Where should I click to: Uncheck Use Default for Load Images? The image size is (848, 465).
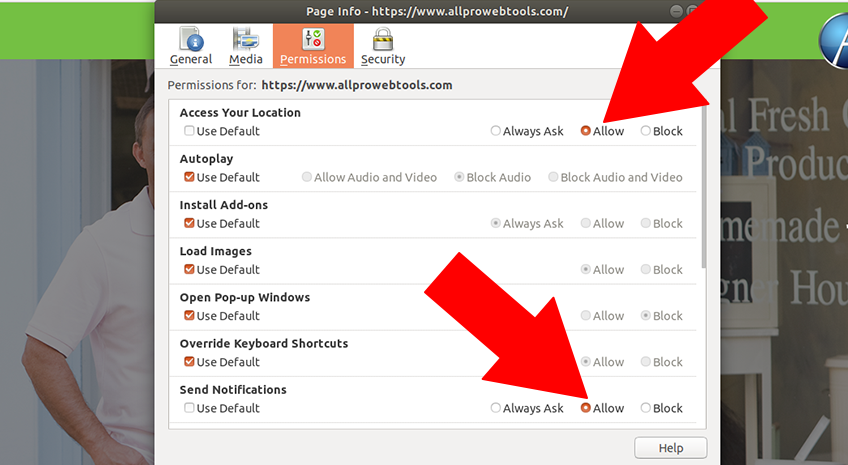(x=189, y=269)
